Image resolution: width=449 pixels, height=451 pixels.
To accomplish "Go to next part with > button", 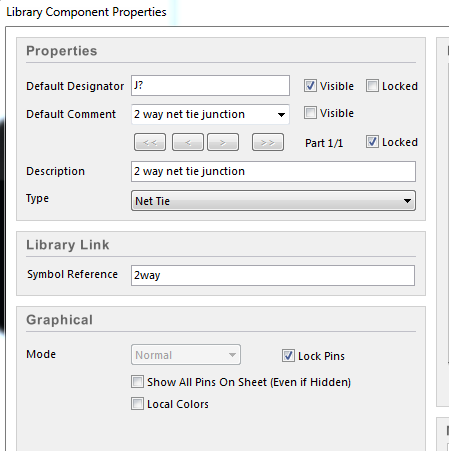I will (x=223, y=142).
